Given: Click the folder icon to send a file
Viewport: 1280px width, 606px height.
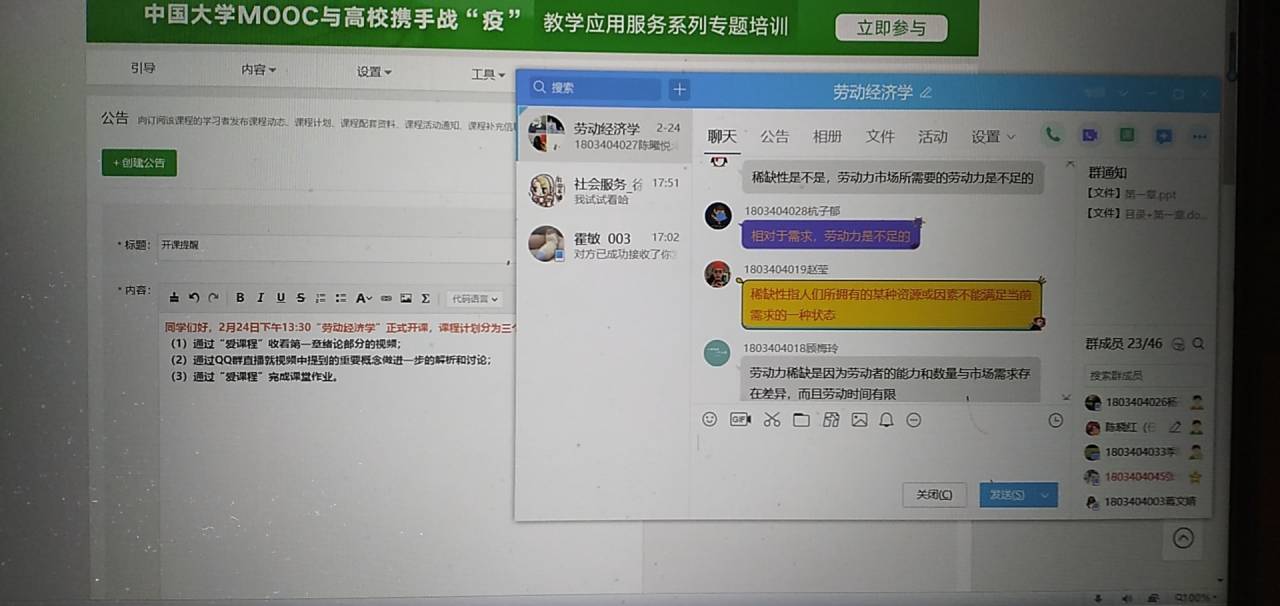Looking at the screenshot, I should tap(801, 420).
